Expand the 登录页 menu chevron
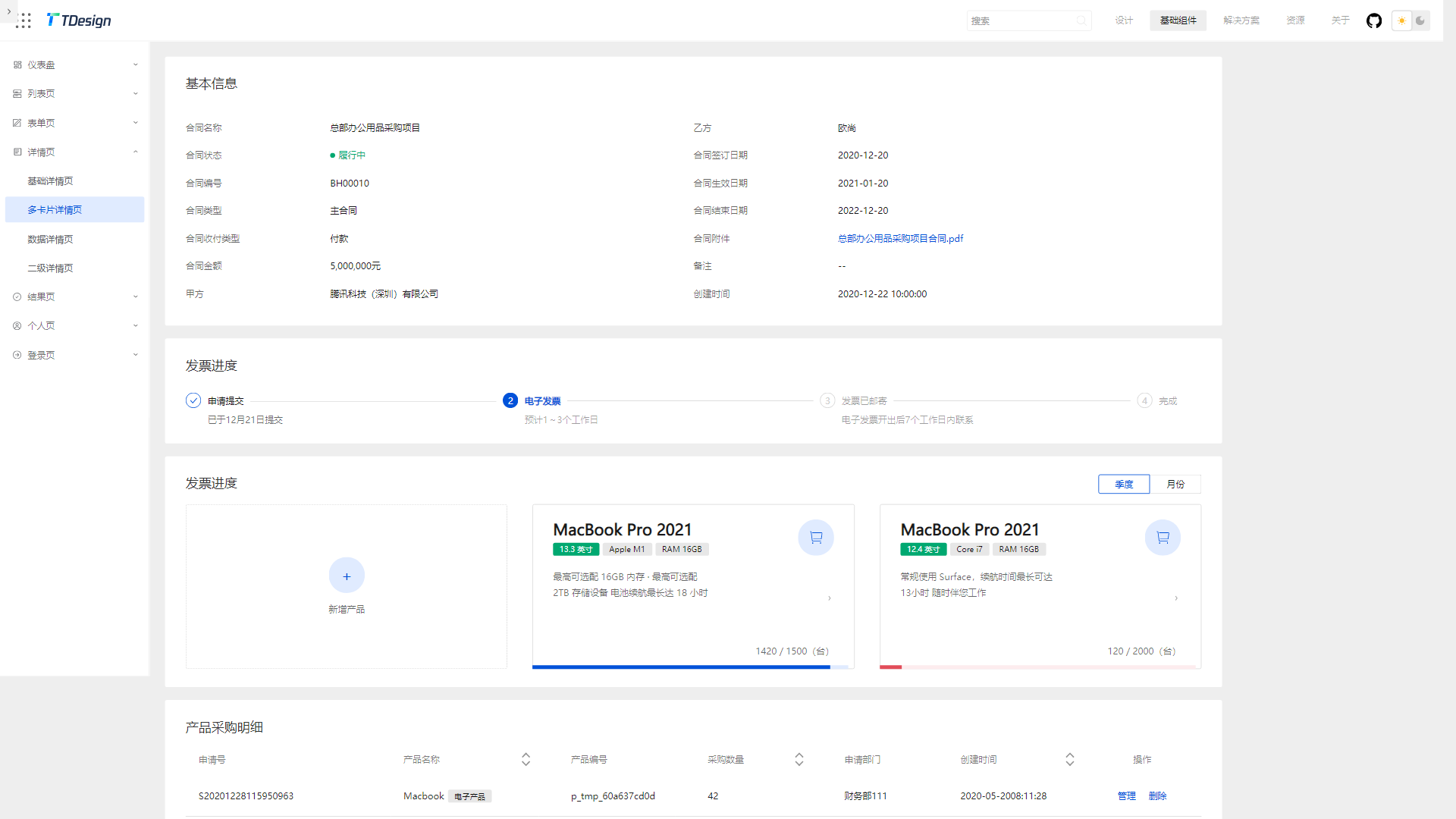The width and height of the screenshot is (1456, 819). pyautogui.click(x=136, y=355)
